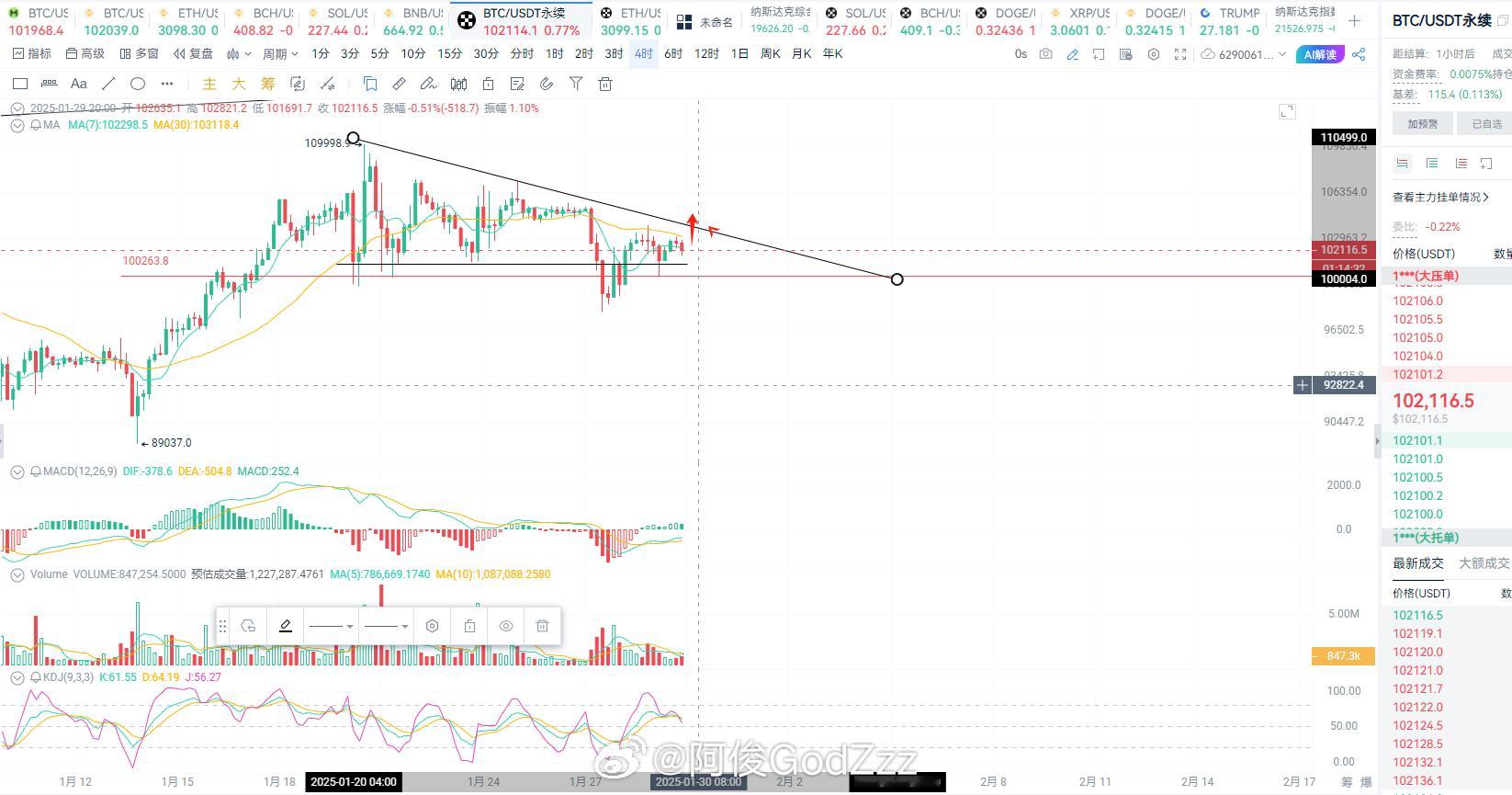
Task: Open floating toolbar line settings hexagon
Action: point(432,626)
